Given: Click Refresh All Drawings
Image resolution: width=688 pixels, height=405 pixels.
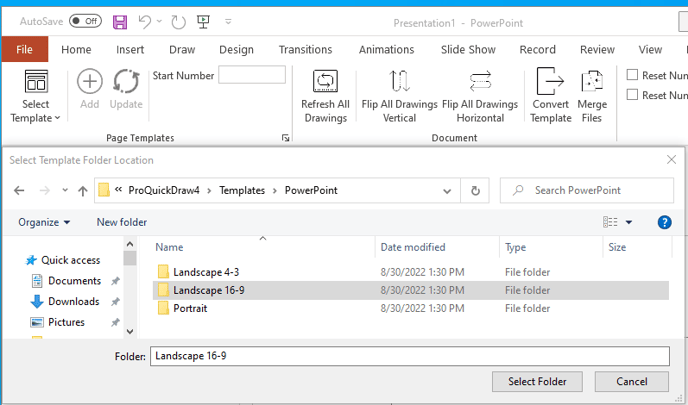Looking at the screenshot, I should click(325, 96).
